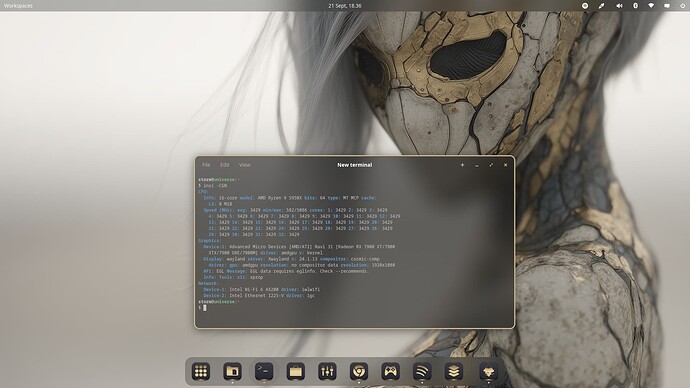
Task: Click the 'CPU:' section heading
Action: point(203,192)
